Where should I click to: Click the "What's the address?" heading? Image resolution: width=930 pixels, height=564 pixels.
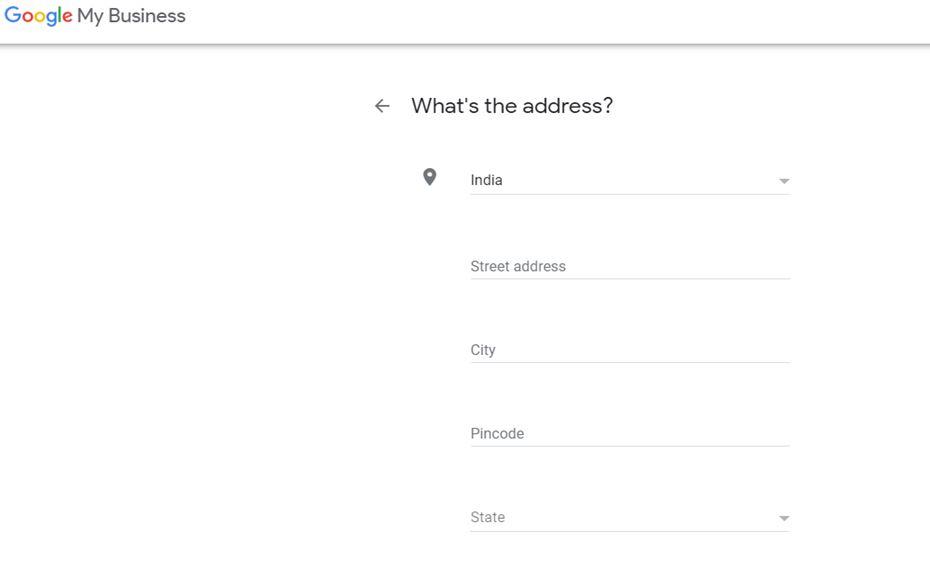[x=512, y=106]
